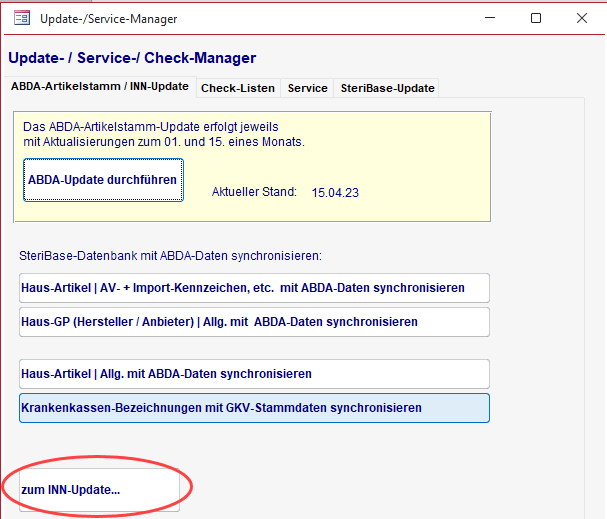Screen dimensions: 607x519
Task: Open the Service tab
Action: (307, 88)
